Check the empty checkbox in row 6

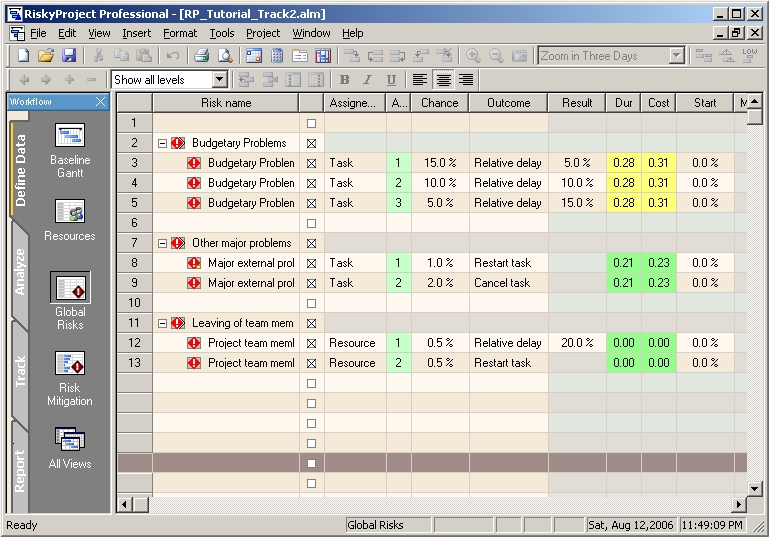point(311,223)
